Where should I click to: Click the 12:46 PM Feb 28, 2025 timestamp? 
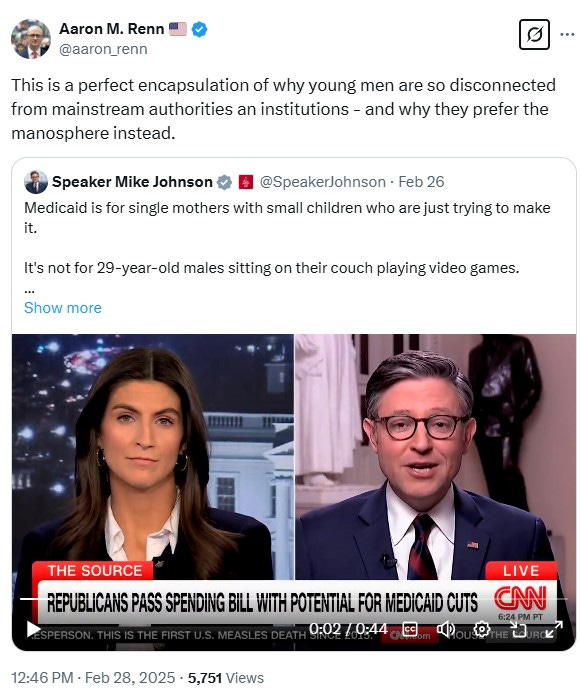coord(93,678)
